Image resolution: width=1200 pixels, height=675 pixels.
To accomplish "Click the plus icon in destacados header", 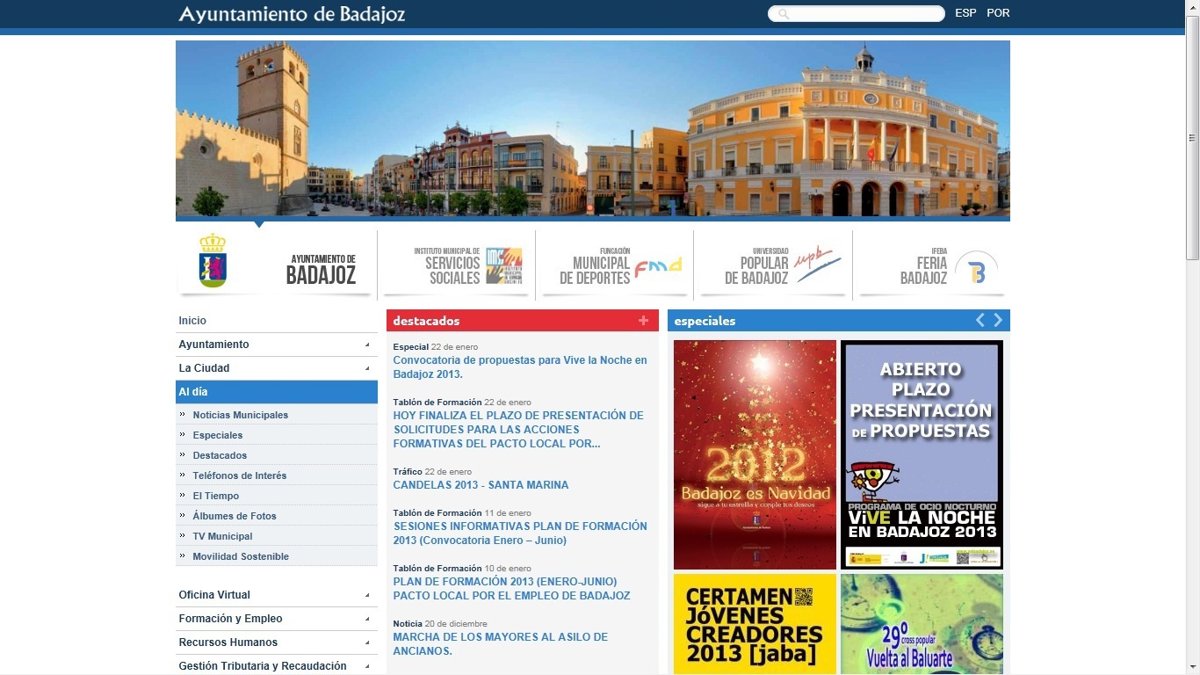I will click(643, 321).
